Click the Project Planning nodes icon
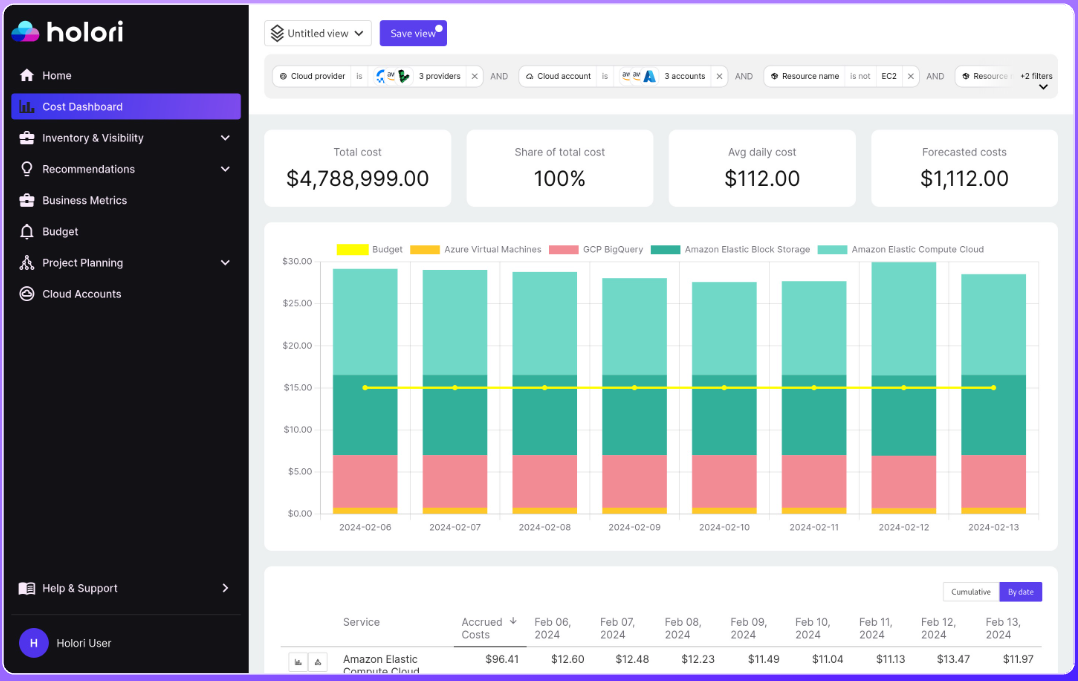This screenshot has width=1078, height=681. (x=27, y=263)
